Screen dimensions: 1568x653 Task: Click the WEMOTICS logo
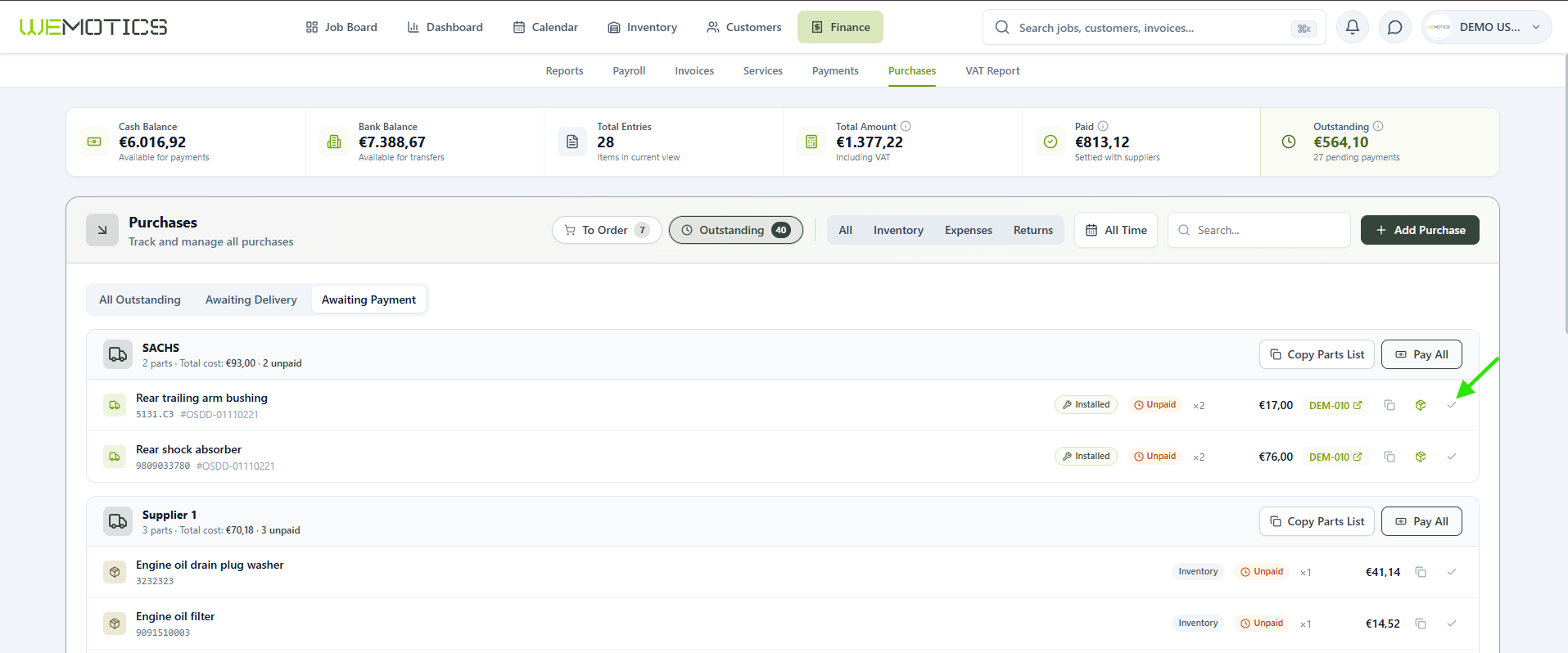tap(93, 27)
